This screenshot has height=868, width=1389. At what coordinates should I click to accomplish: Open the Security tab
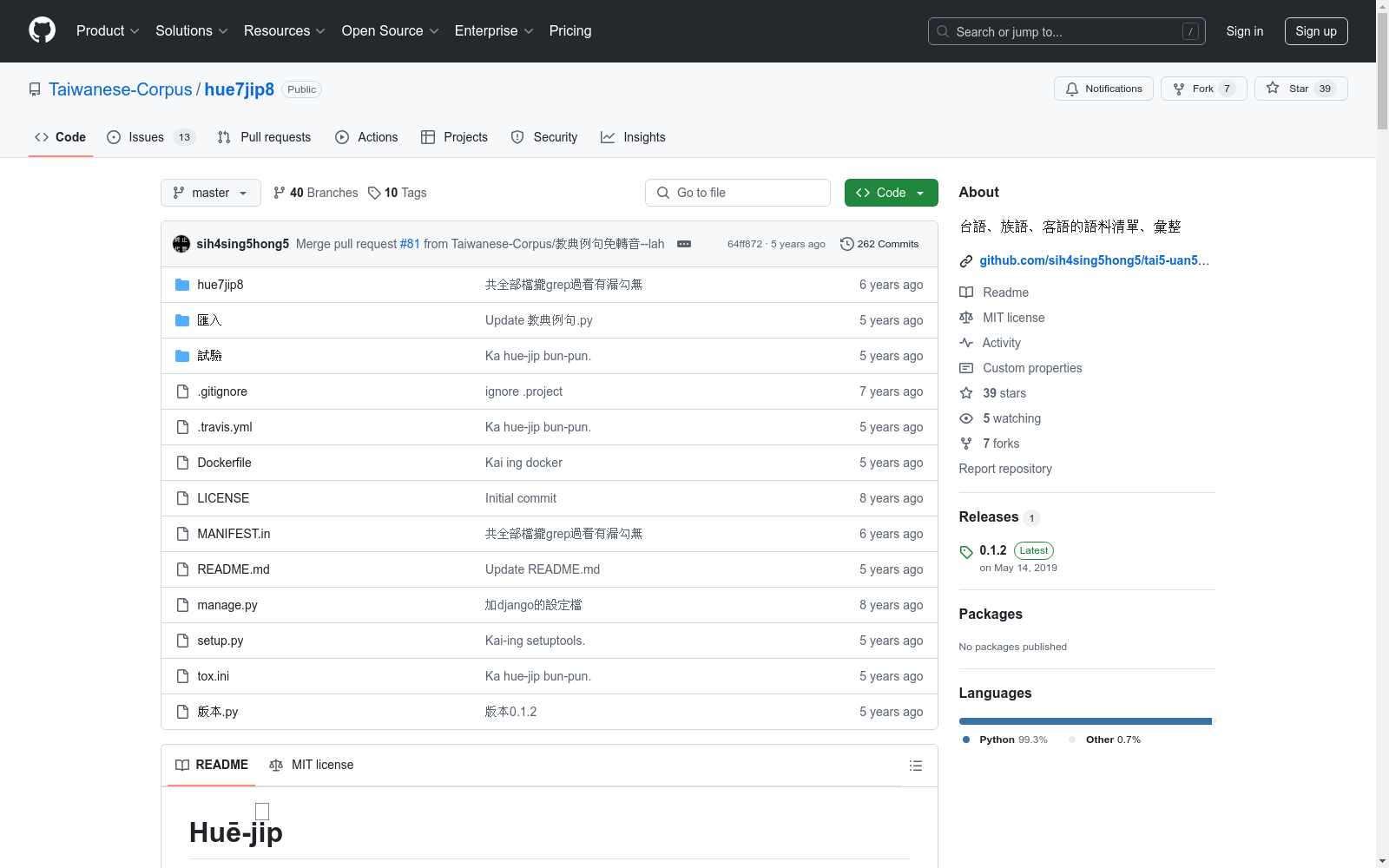(x=544, y=137)
